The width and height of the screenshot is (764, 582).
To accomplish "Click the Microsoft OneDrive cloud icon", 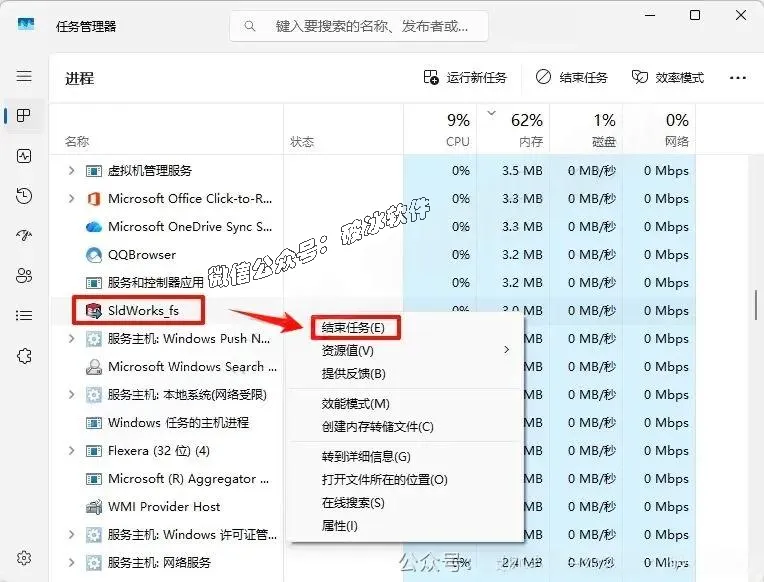I will [94, 227].
